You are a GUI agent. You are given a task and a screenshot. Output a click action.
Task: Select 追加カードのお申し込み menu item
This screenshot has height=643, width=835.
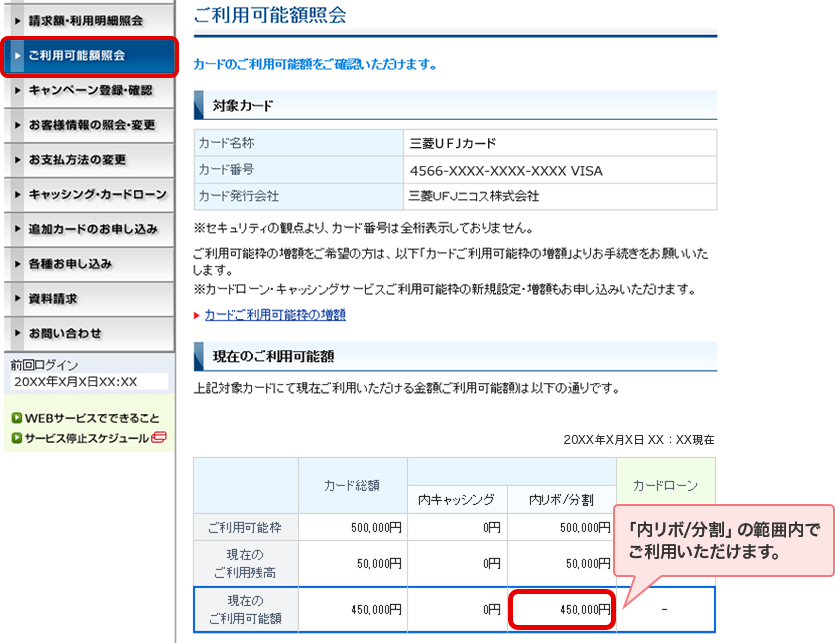point(93,229)
